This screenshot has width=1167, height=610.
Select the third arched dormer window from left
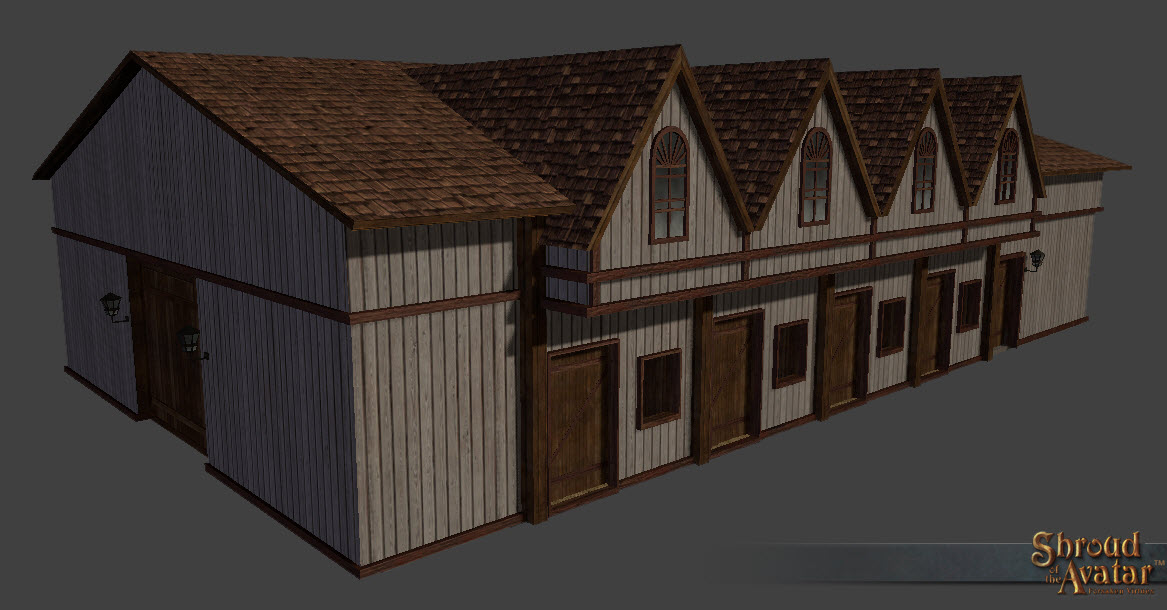(x=925, y=170)
